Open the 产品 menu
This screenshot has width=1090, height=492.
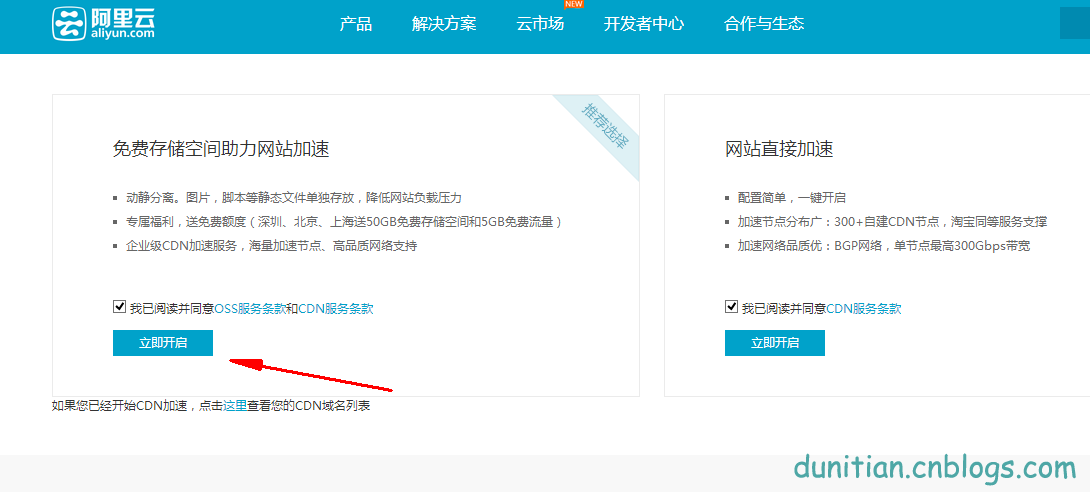coord(355,23)
